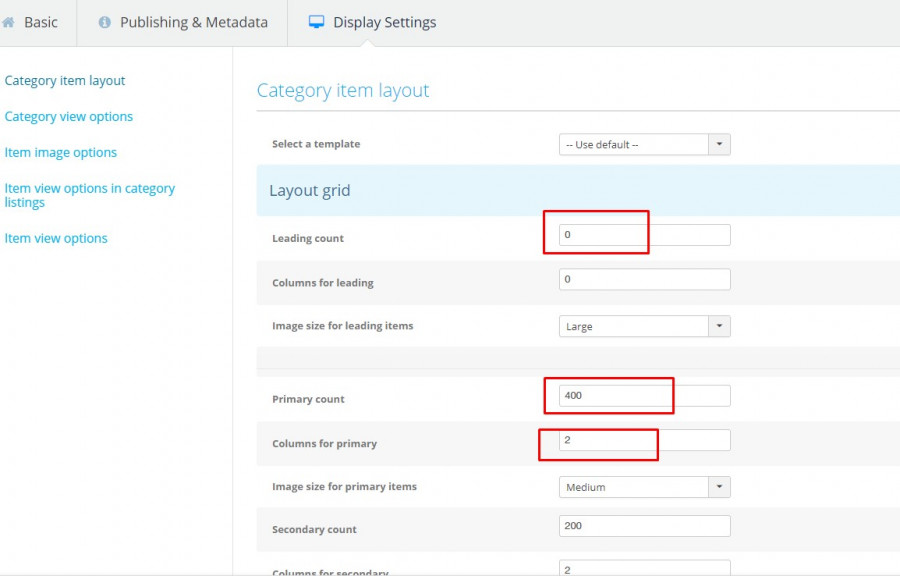The height and width of the screenshot is (576, 900).
Task: Select the Display Settings tab
Action: [x=372, y=23]
